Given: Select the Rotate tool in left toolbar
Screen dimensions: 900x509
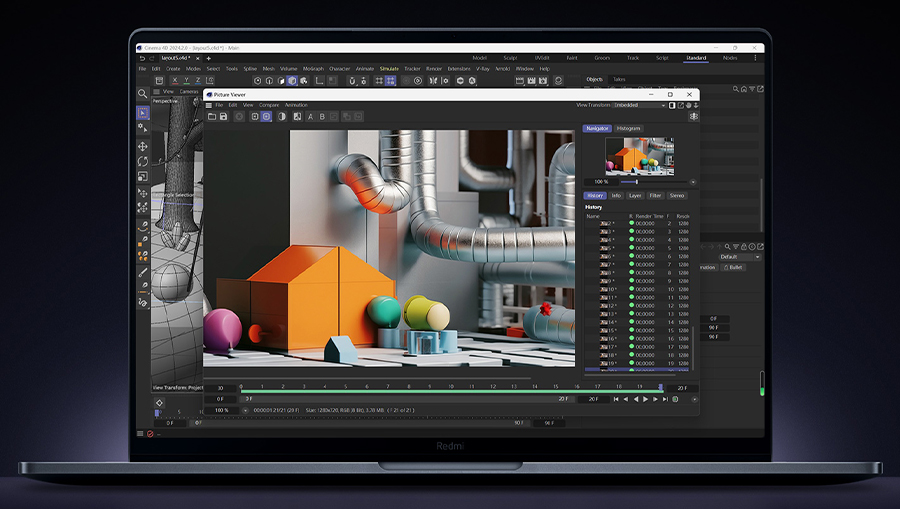Looking at the screenshot, I should click(142, 161).
